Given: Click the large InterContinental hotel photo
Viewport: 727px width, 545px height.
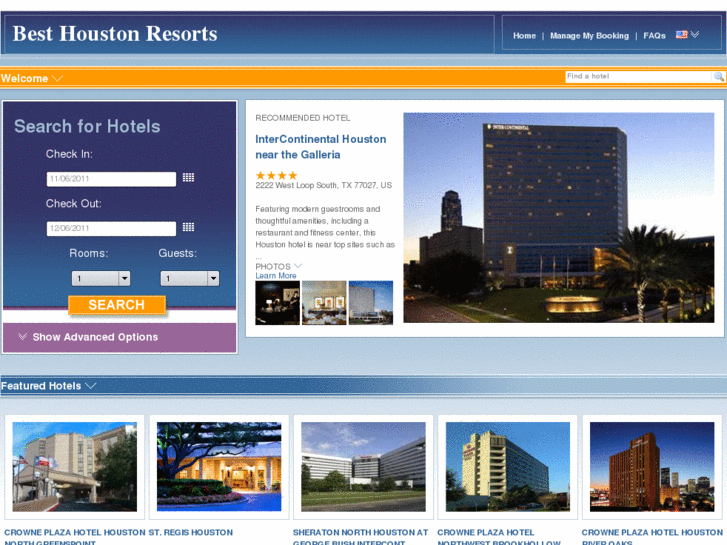Looking at the screenshot, I should coord(559,218).
